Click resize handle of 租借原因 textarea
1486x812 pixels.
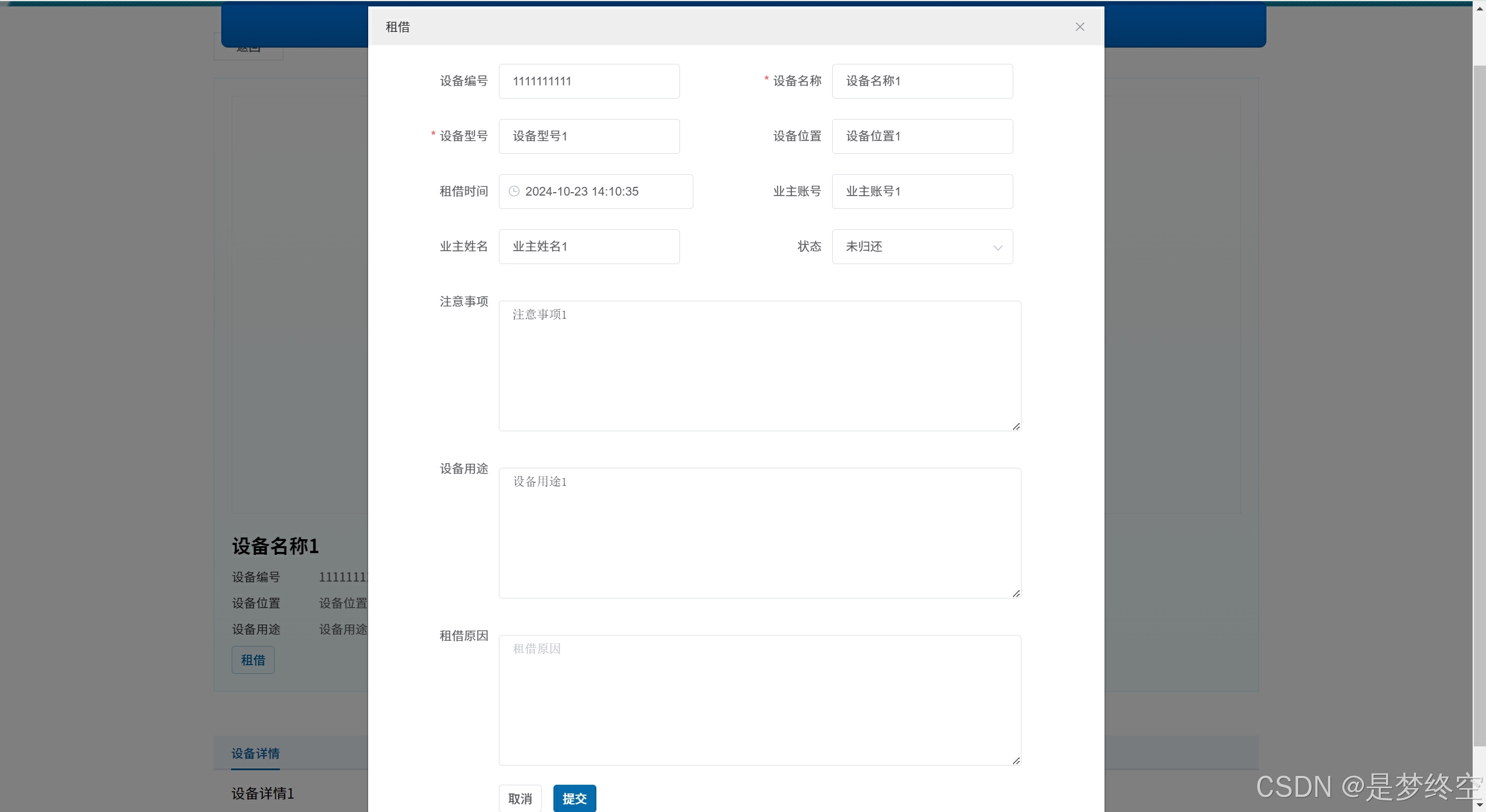tap(1016, 761)
